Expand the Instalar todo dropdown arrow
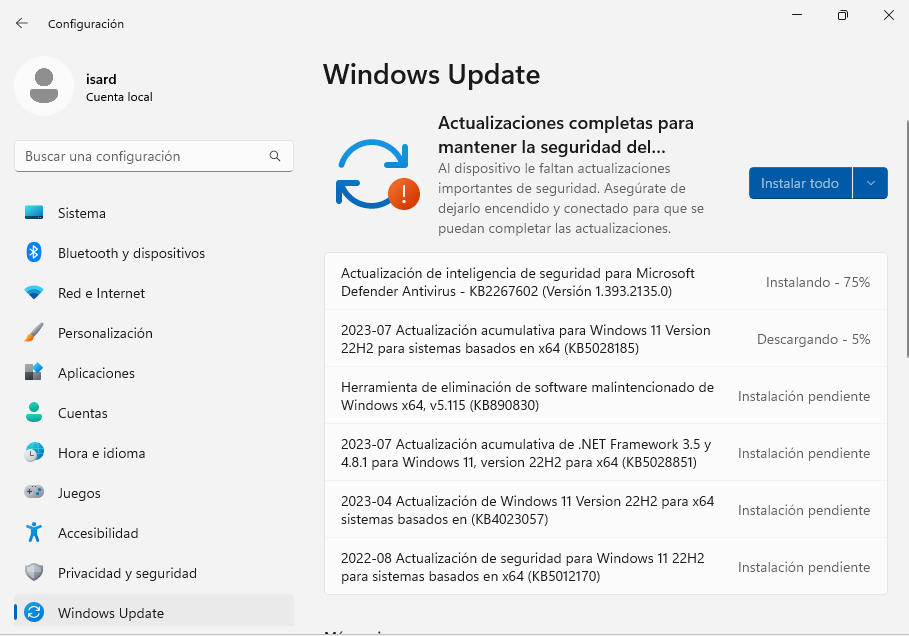Screen dimensions: 909x636 pos(870,183)
